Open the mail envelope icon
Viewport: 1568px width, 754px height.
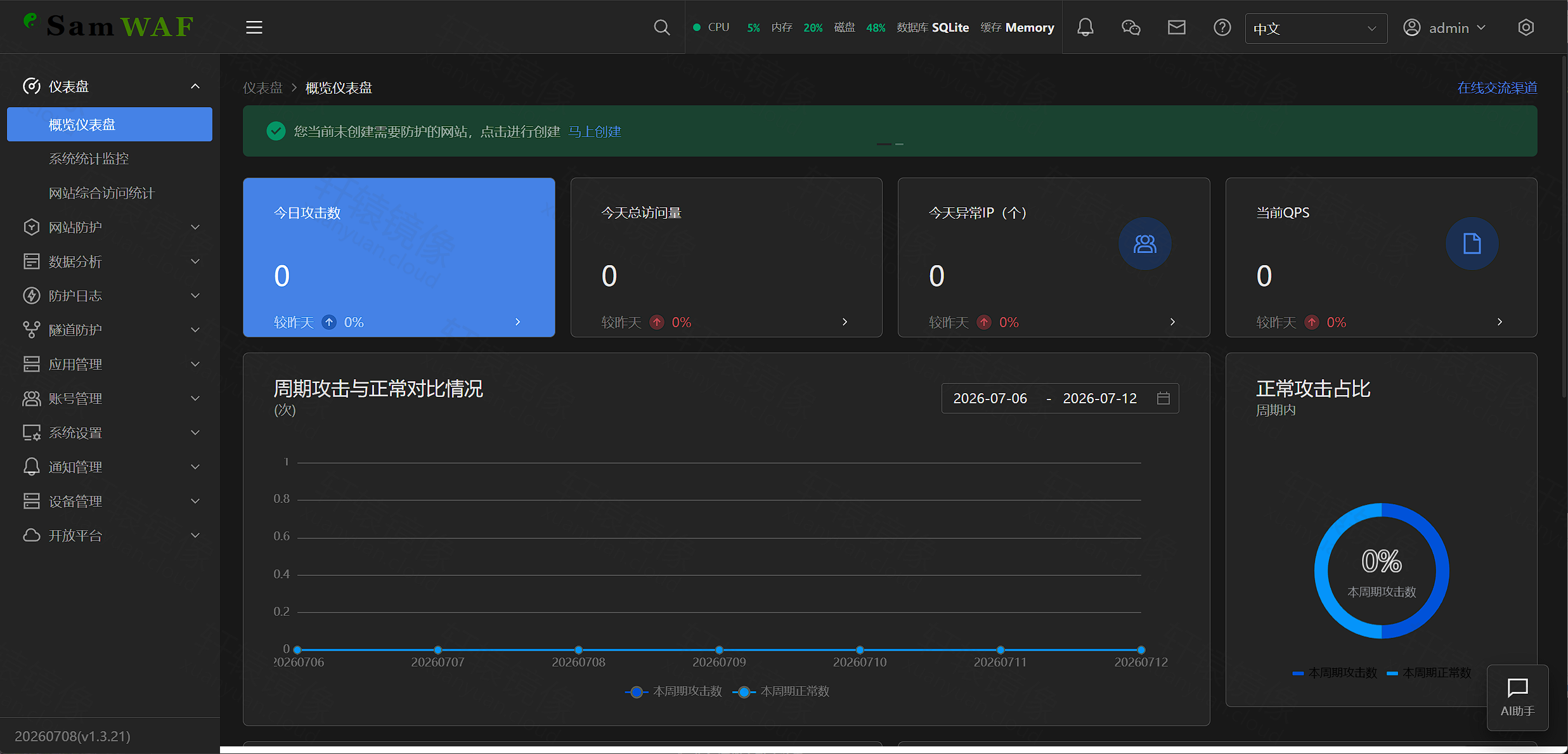[1177, 27]
